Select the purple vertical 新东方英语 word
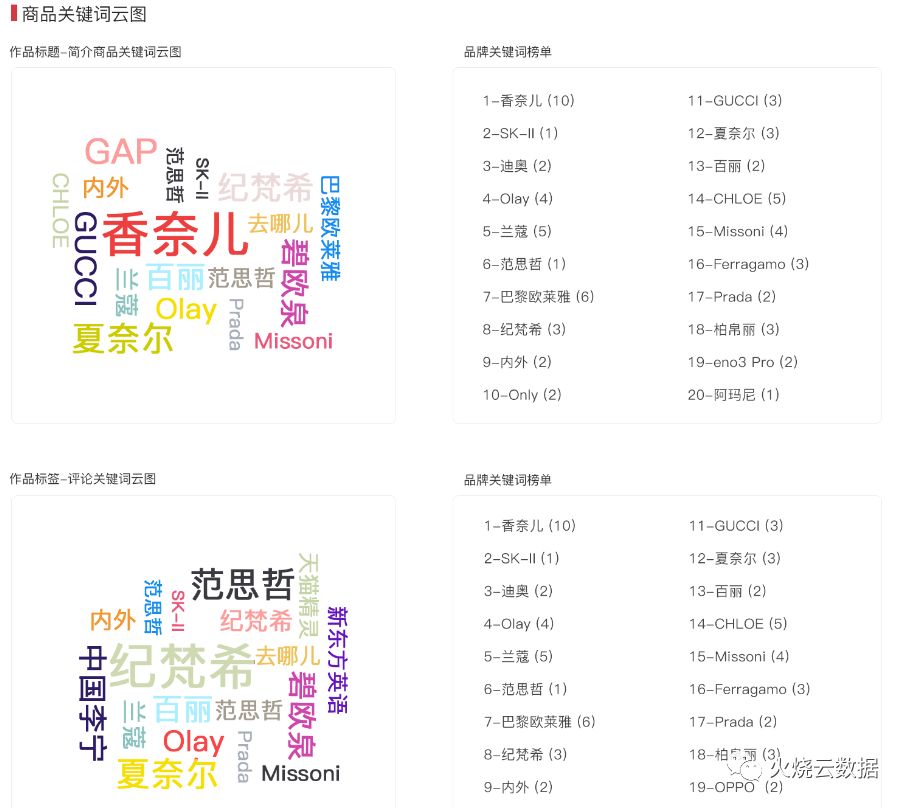 pos(337,660)
